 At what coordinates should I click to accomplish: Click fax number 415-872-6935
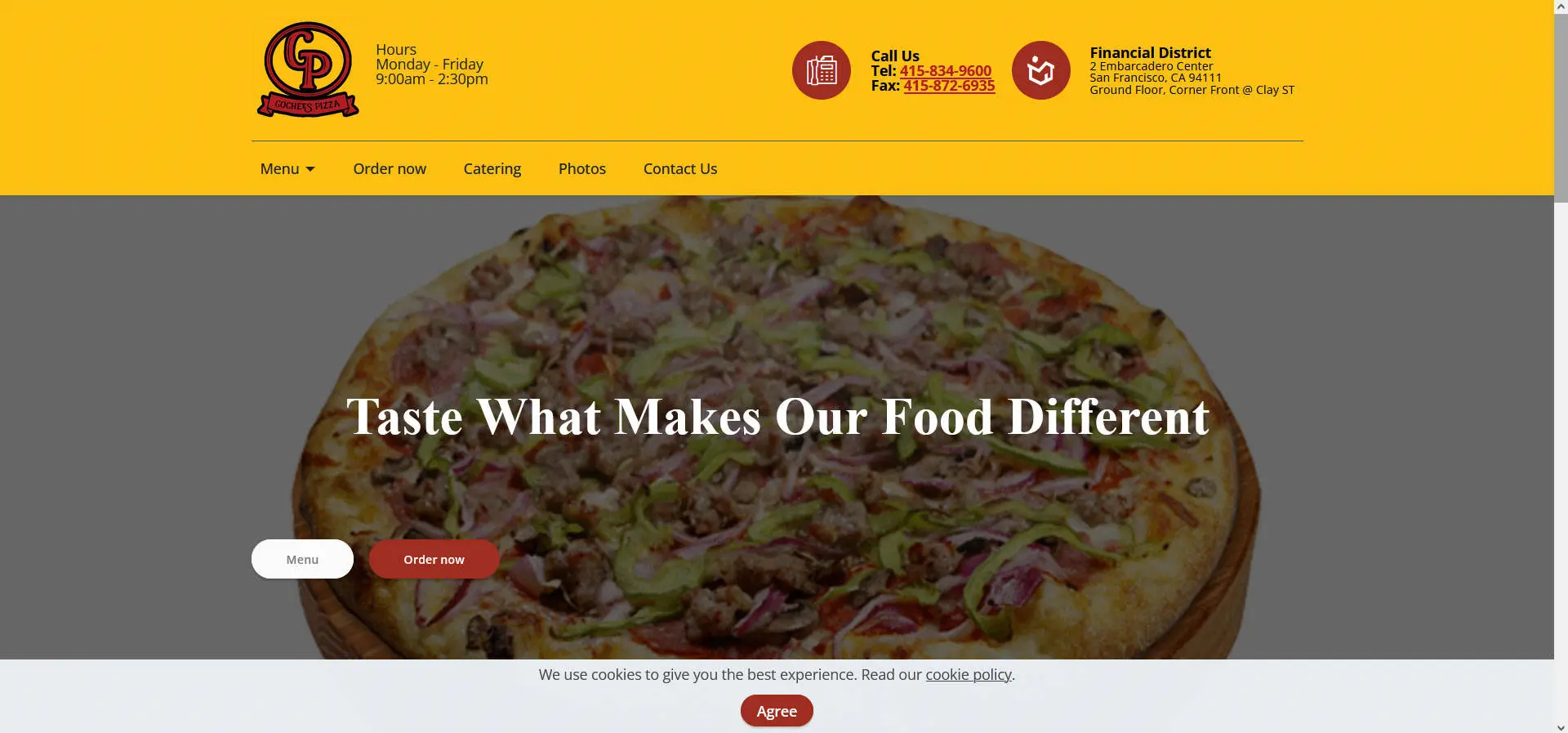click(x=949, y=85)
